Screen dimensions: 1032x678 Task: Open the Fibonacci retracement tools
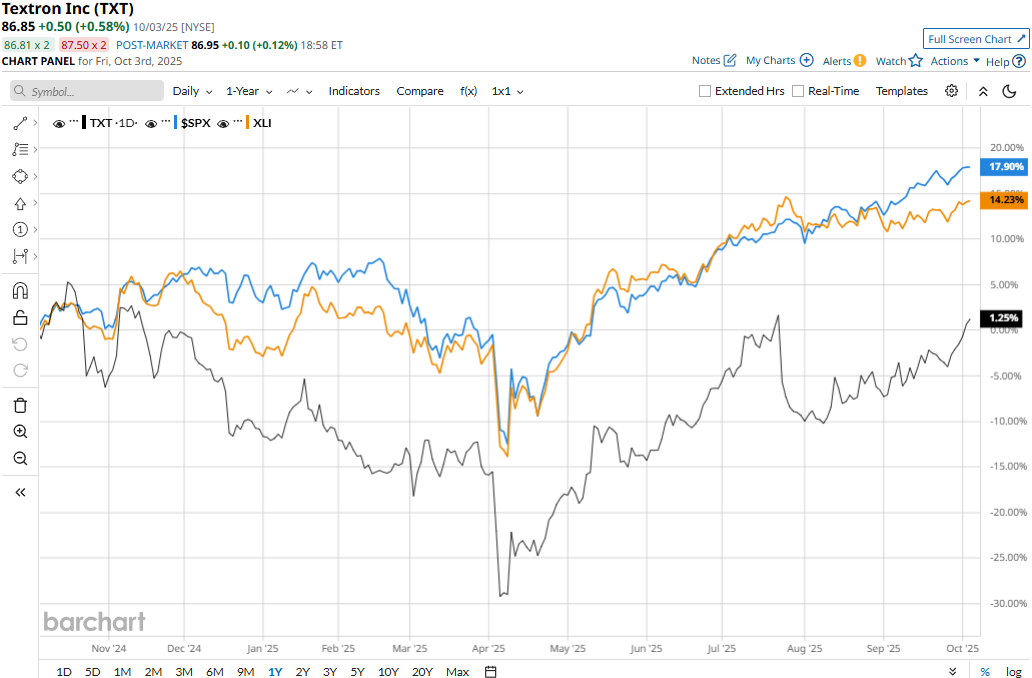tap(20, 149)
